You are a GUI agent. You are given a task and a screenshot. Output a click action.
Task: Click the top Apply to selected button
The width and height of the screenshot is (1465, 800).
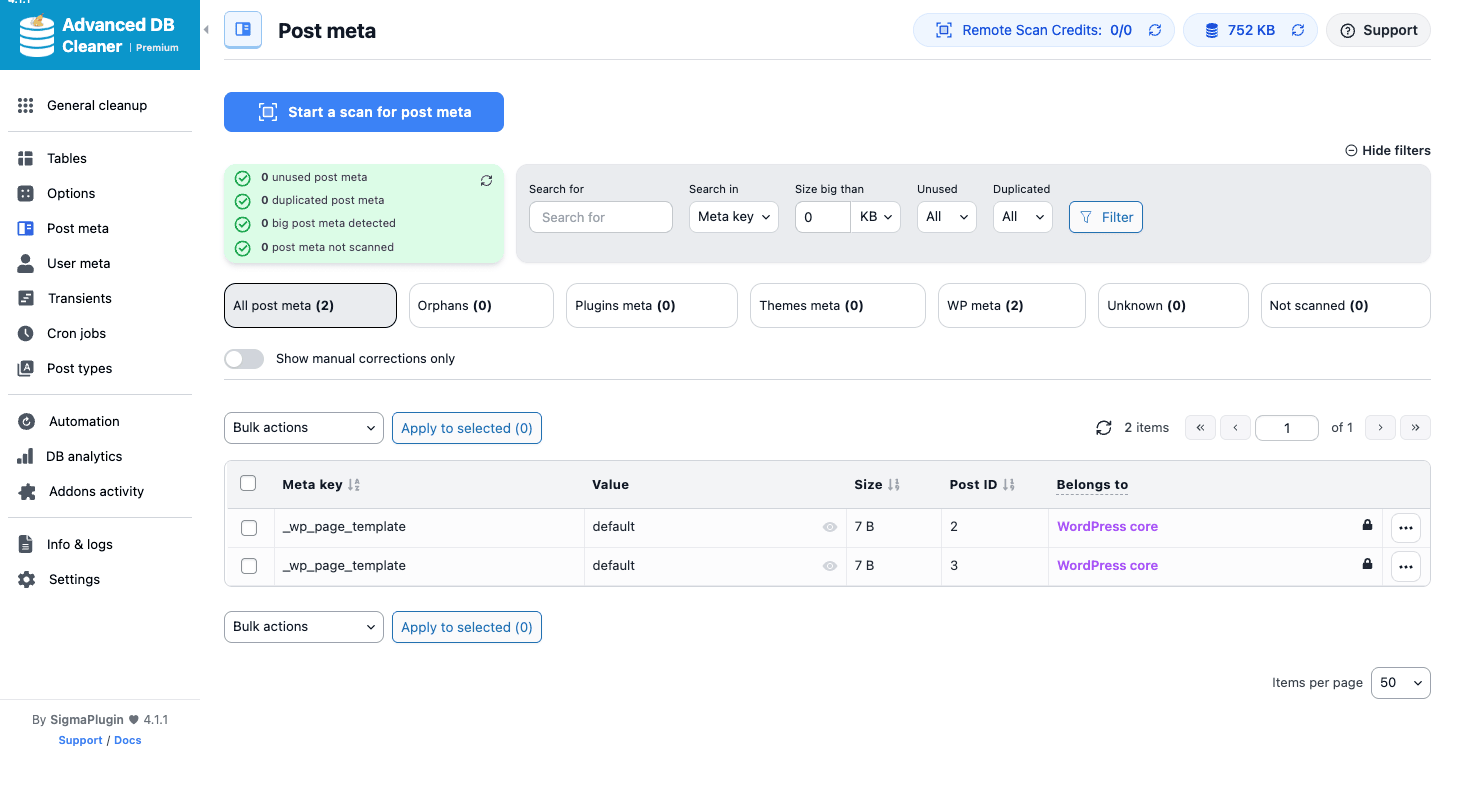click(x=467, y=428)
